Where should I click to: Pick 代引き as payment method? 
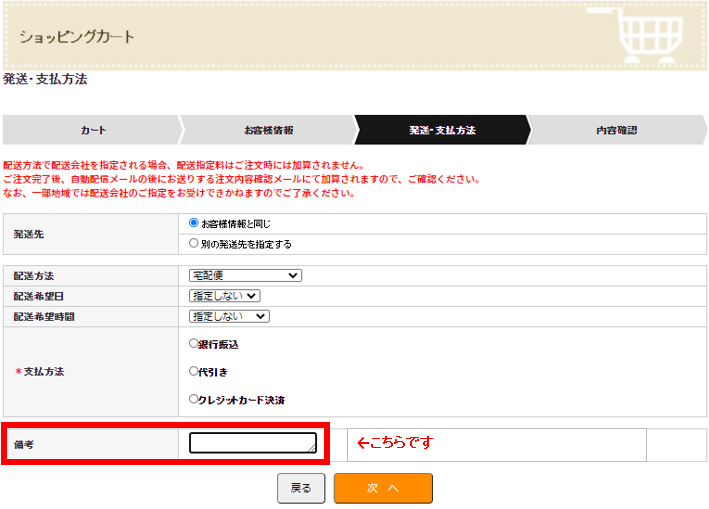point(194,371)
